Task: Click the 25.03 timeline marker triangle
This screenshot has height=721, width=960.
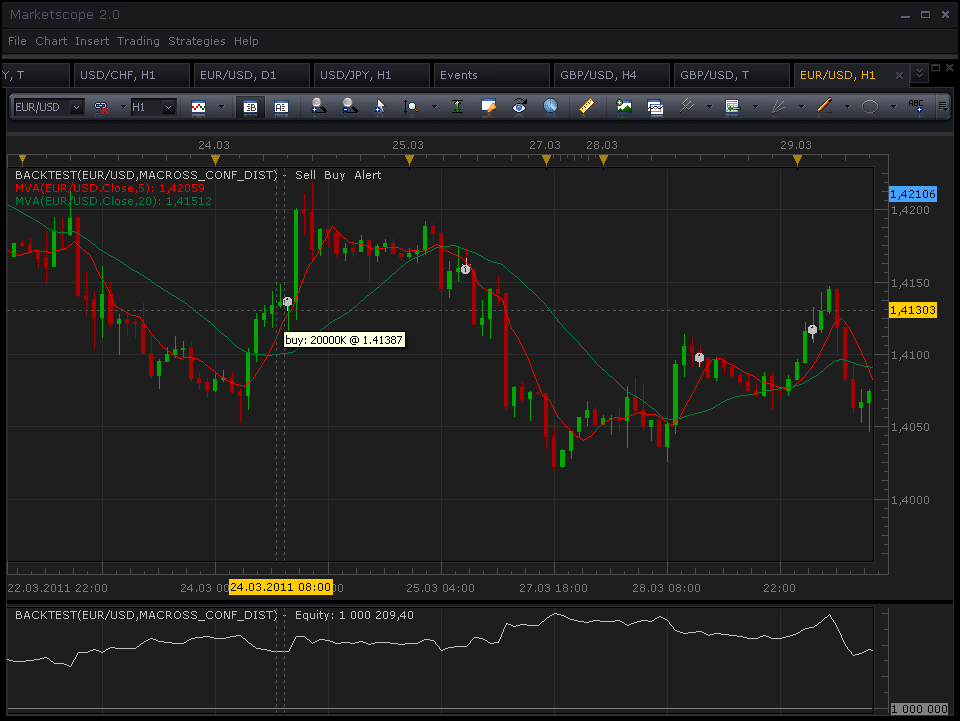Action: (x=410, y=160)
